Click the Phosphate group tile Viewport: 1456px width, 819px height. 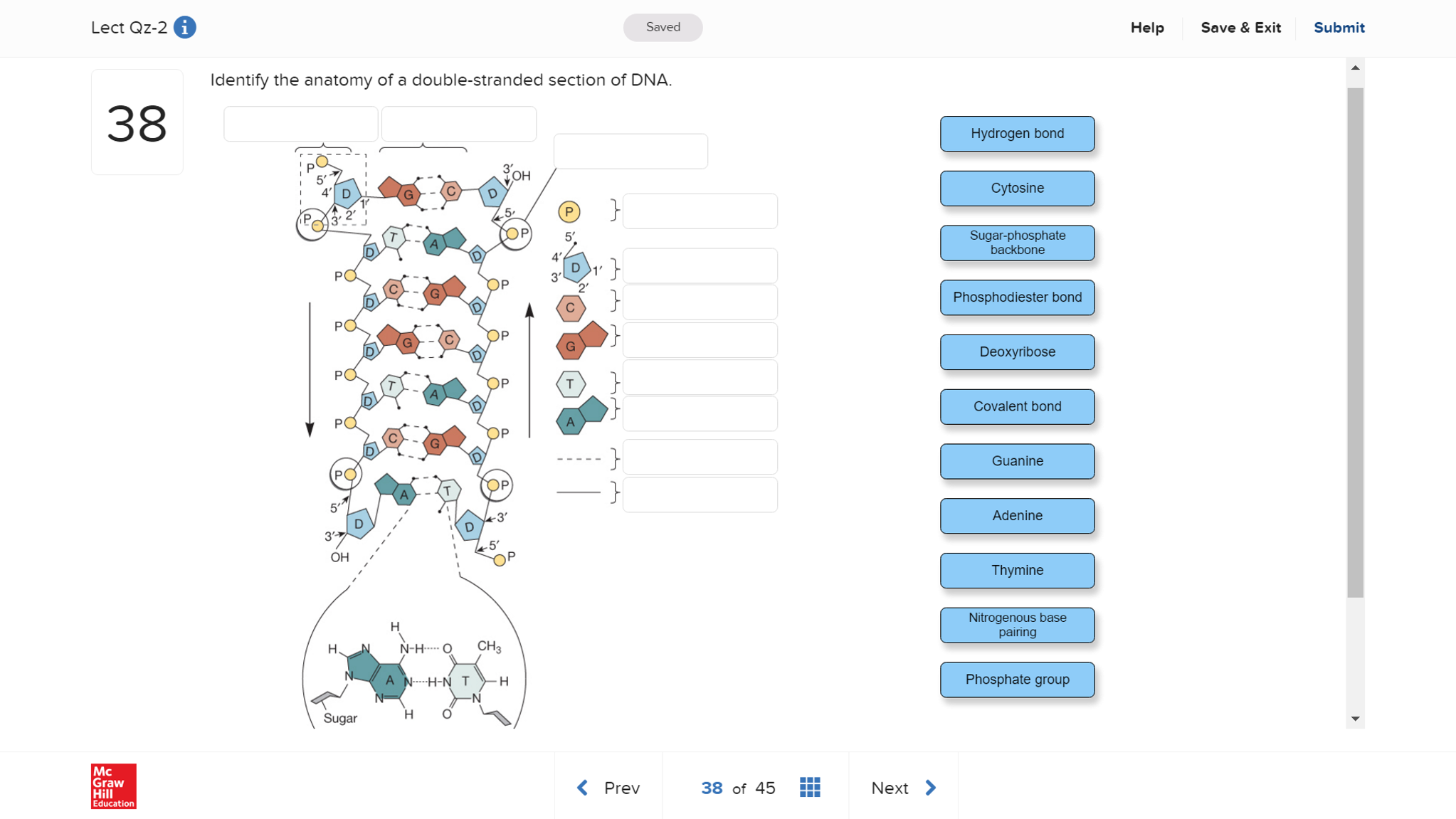coord(1017,680)
